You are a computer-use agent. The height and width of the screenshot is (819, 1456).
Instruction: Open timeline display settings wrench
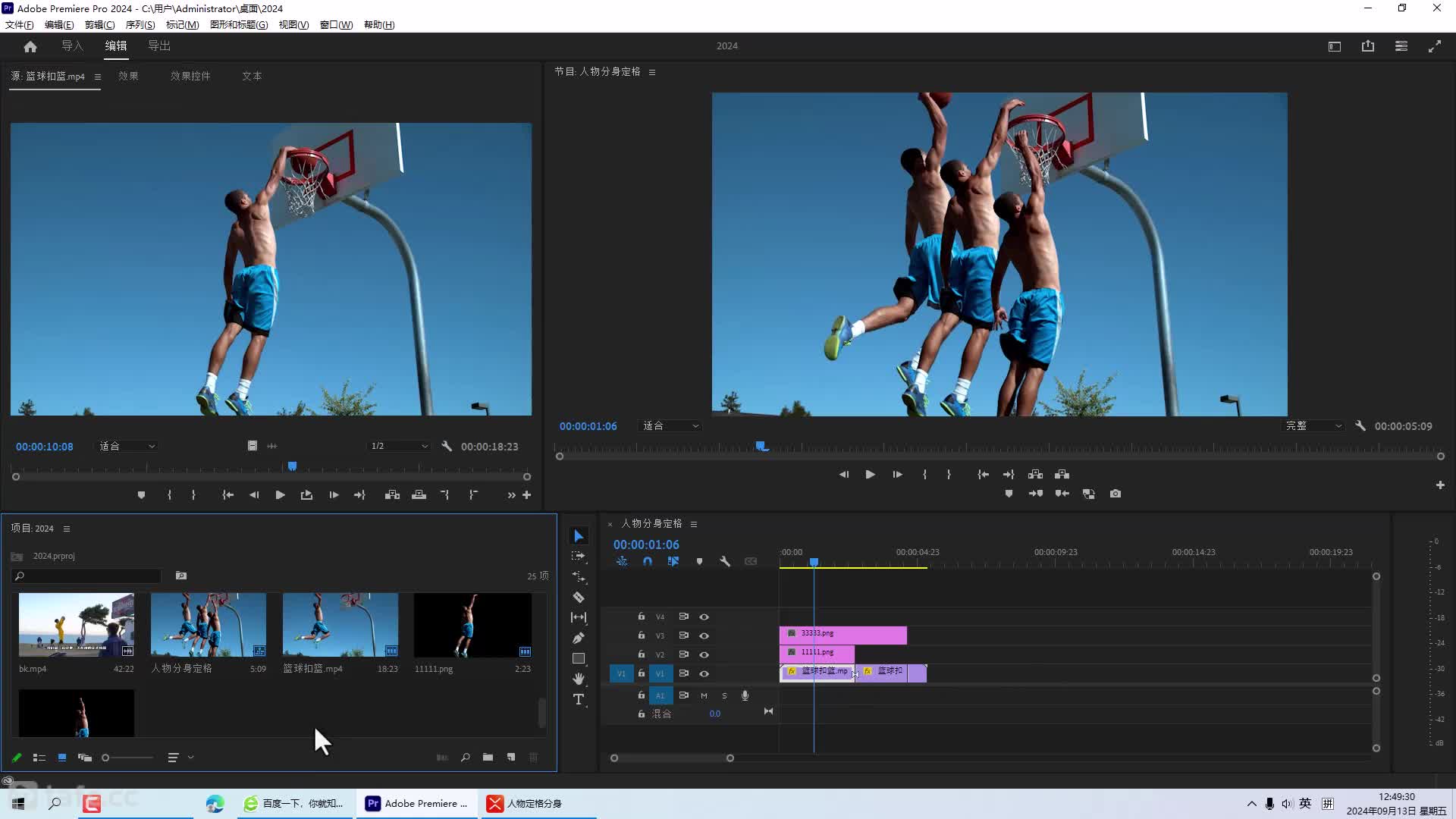point(725,561)
